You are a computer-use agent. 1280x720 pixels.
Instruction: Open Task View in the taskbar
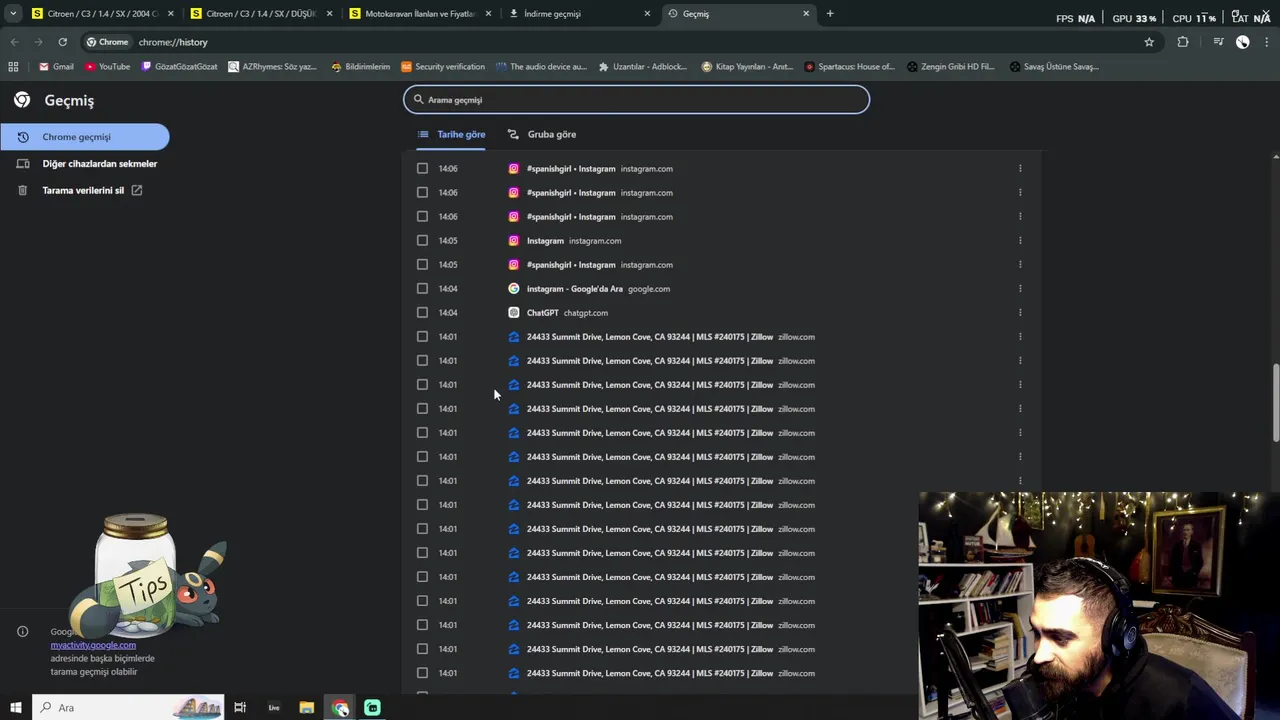[240, 707]
